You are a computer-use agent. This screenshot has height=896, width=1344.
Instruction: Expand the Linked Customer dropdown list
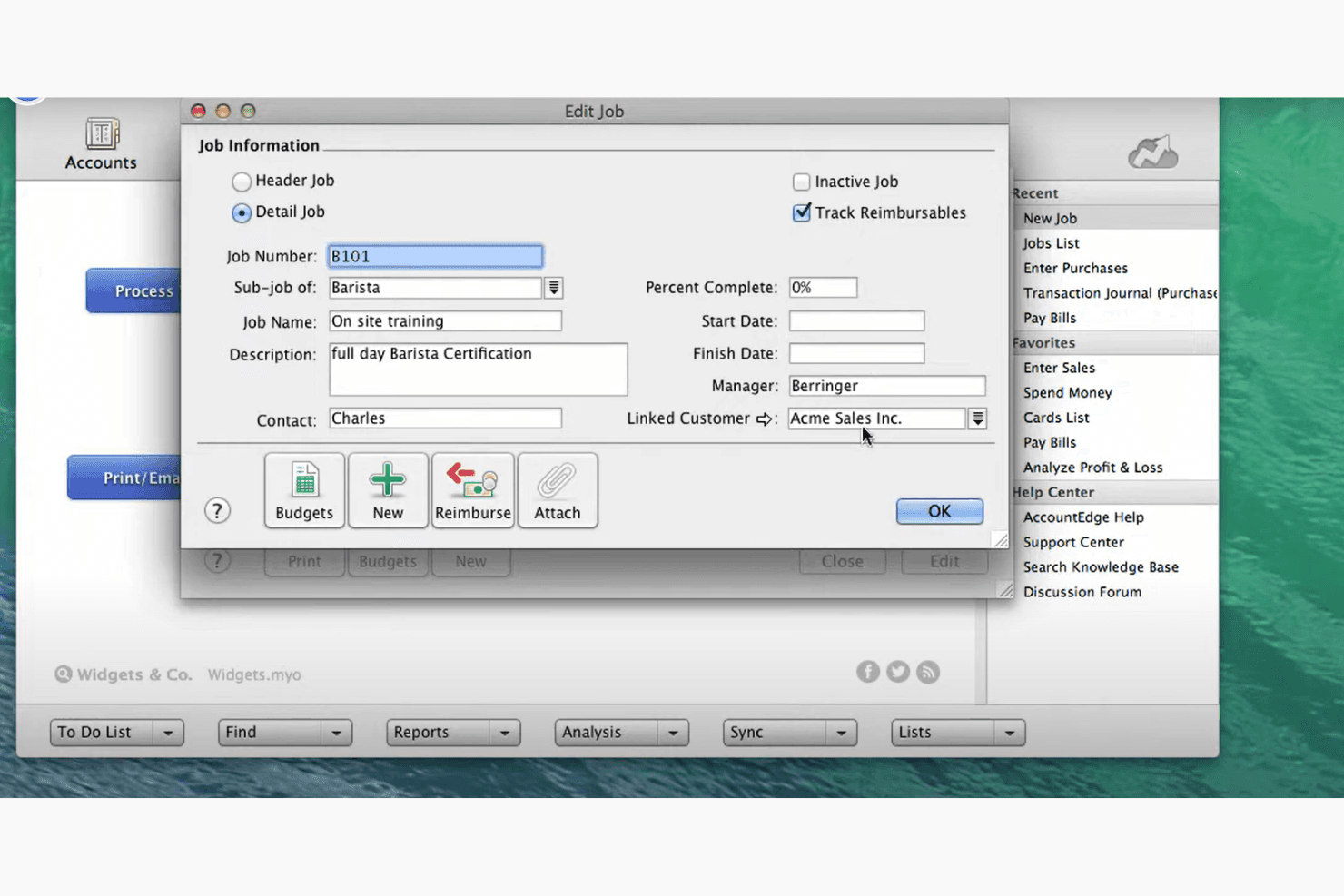977,418
